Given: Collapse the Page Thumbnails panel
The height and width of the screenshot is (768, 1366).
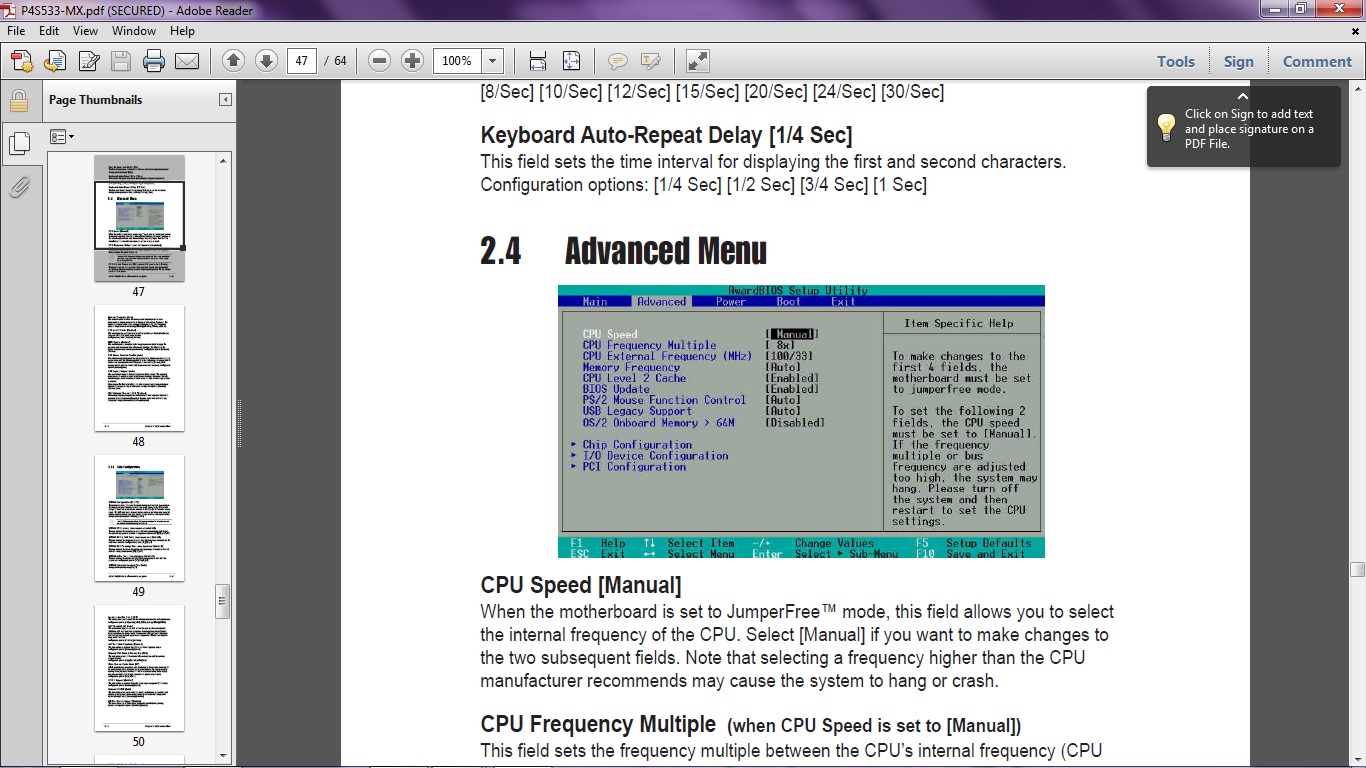Looking at the screenshot, I should (225, 100).
